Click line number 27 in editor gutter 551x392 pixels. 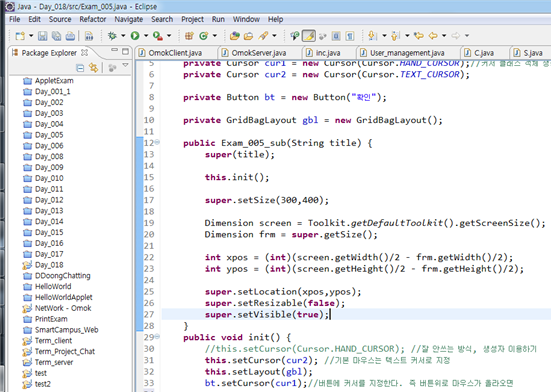149,315
